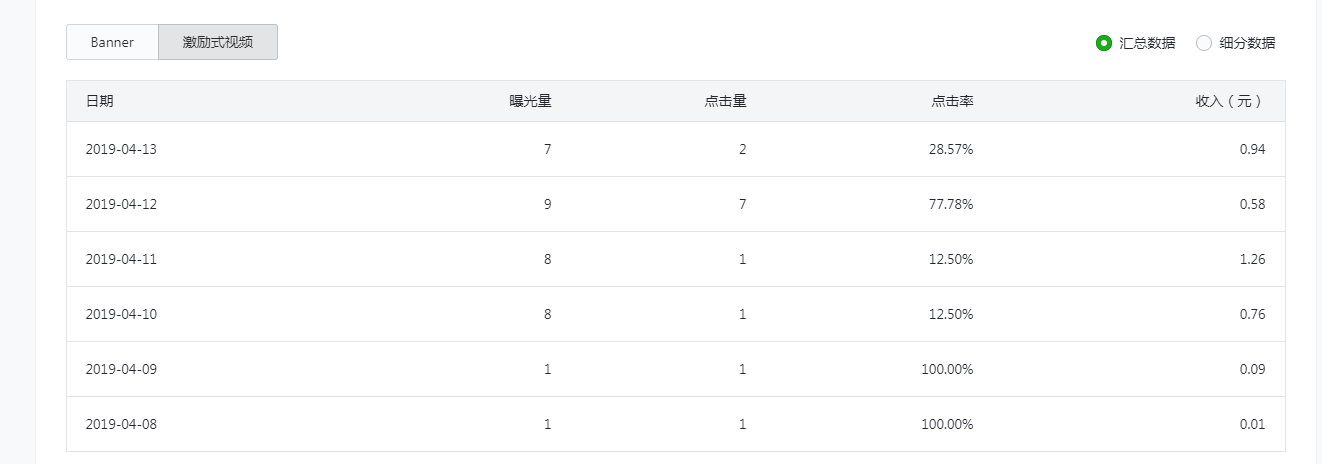Image resolution: width=1322 pixels, height=464 pixels.
Task: Select the 激励式视频 tab
Action: point(217,42)
